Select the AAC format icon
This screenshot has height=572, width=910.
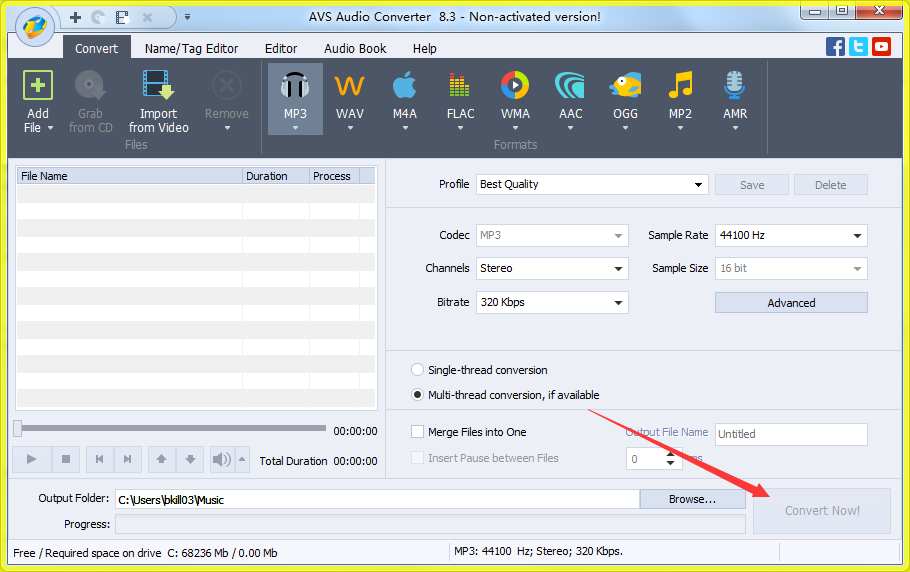click(570, 85)
